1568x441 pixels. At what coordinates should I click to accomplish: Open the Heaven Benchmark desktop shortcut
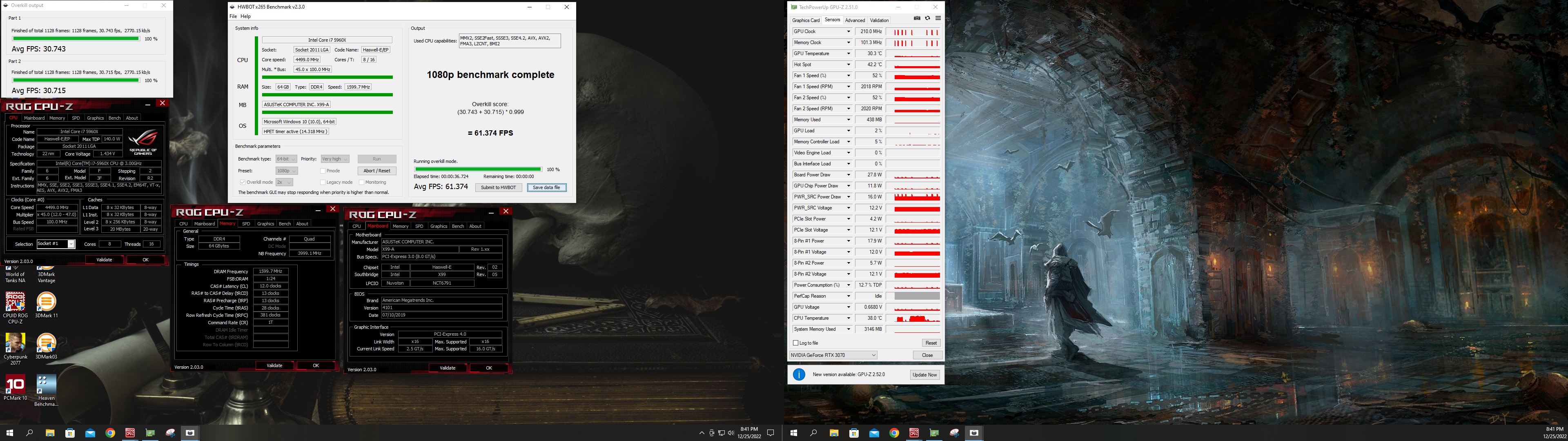point(46,390)
